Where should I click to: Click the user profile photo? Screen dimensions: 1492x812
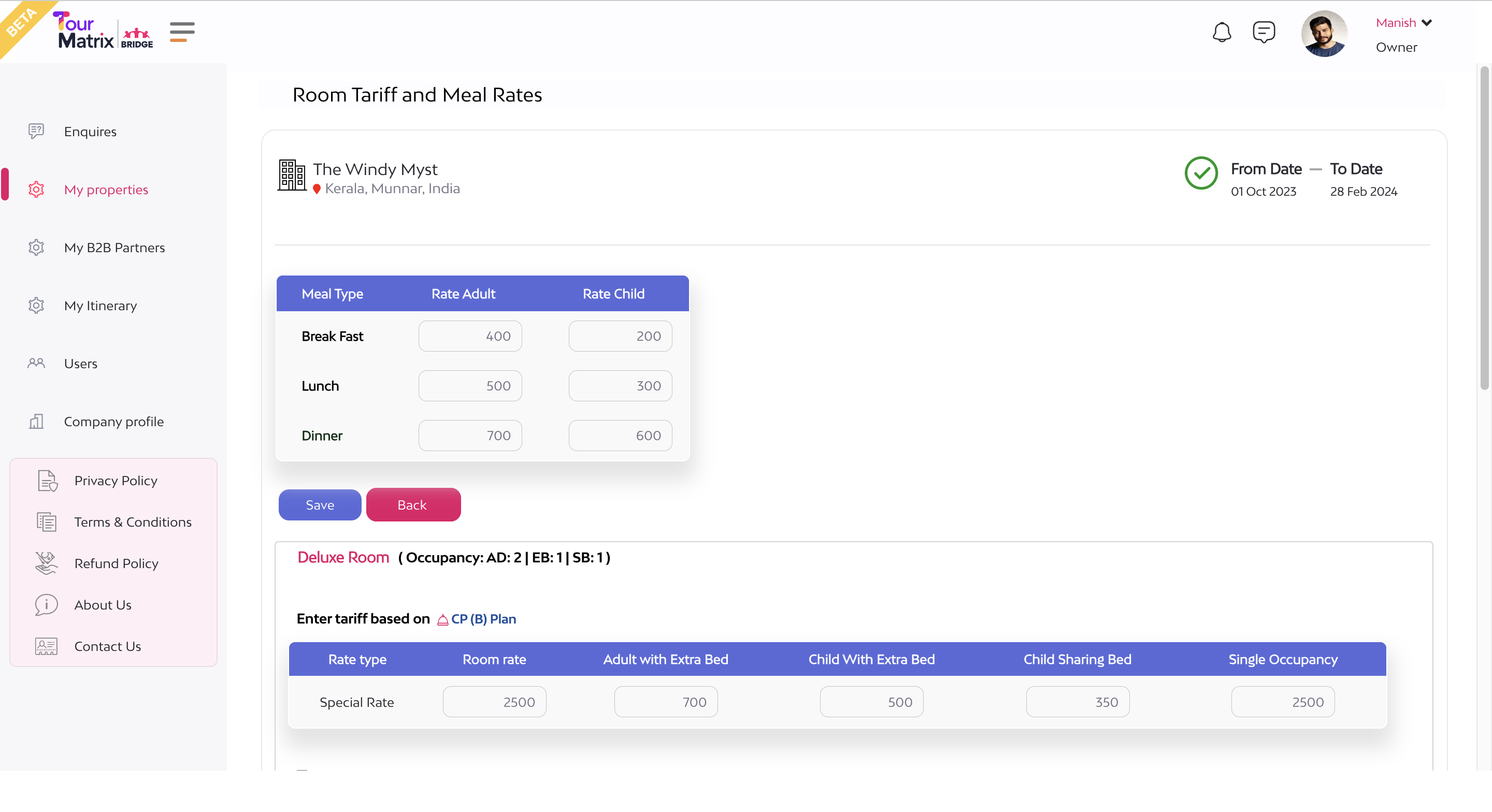coord(1324,34)
